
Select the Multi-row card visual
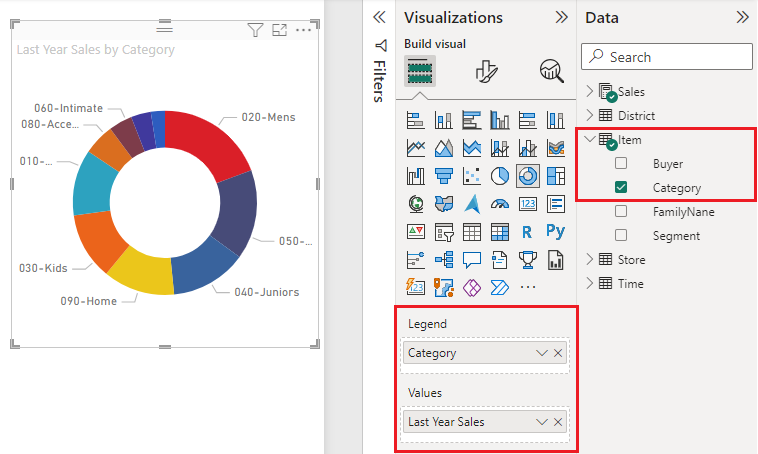[555, 204]
